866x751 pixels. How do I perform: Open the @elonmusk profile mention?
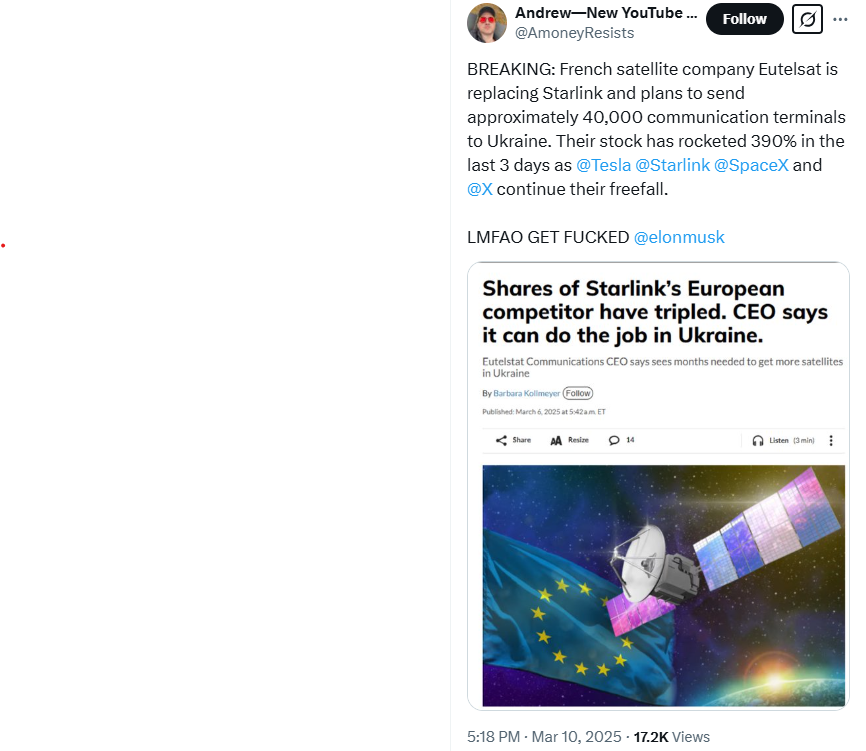[x=679, y=237]
